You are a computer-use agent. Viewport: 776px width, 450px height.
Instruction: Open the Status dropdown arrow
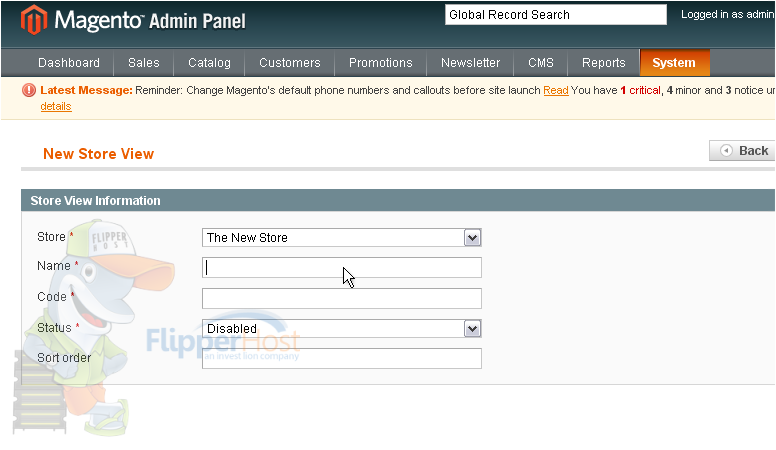coord(472,329)
